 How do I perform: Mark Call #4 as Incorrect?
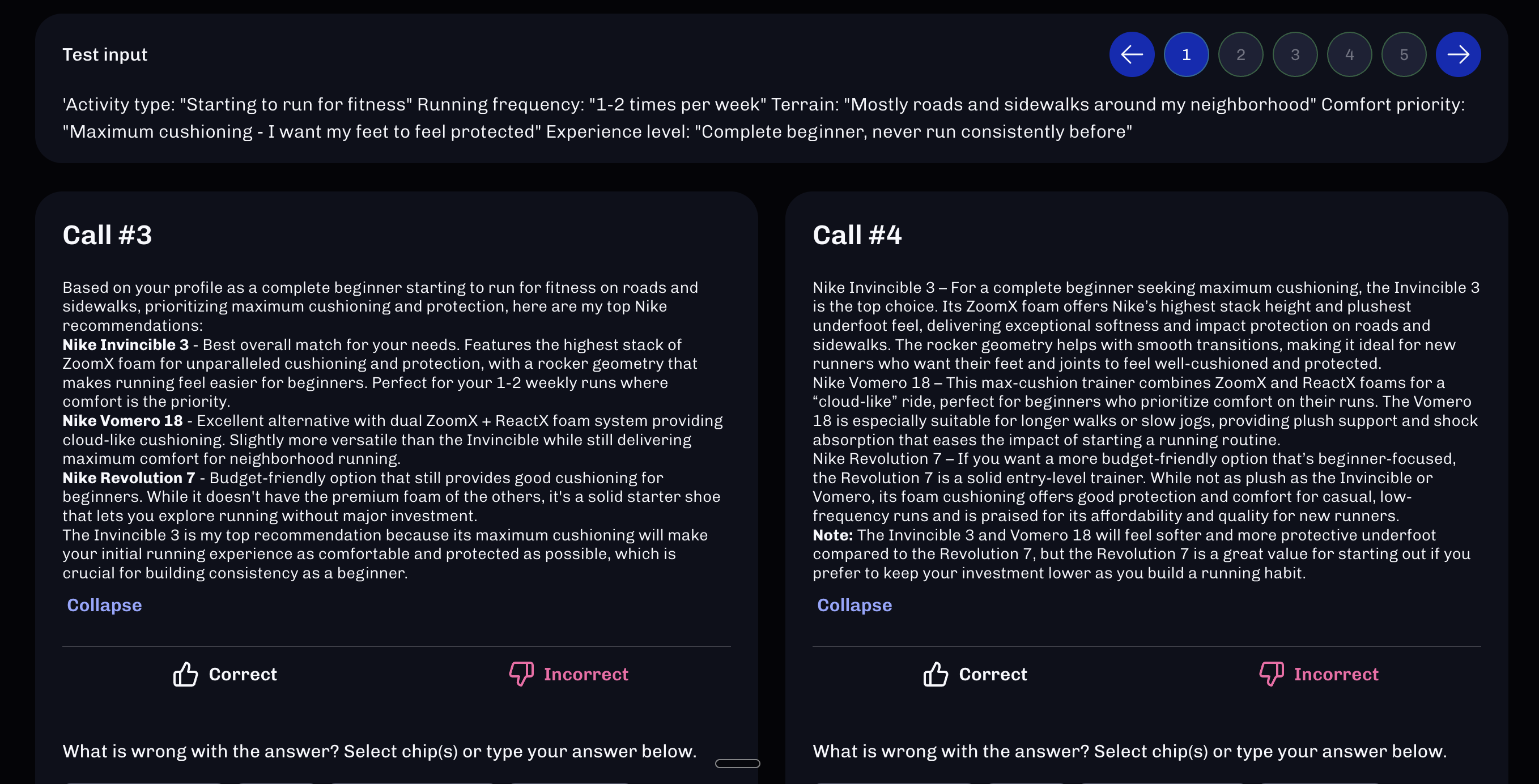[1336, 674]
